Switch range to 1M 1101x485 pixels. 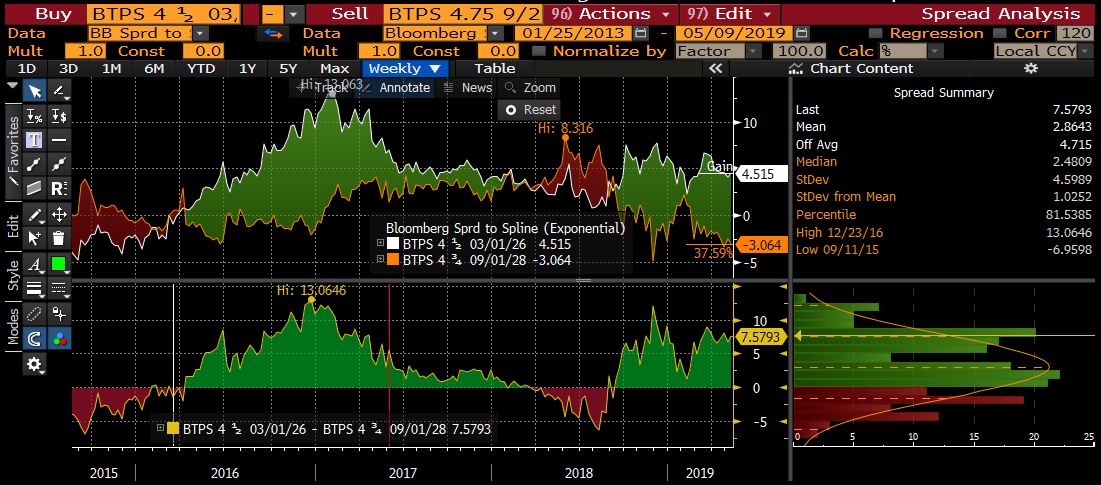pyautogui.click(x=112, y=68)
